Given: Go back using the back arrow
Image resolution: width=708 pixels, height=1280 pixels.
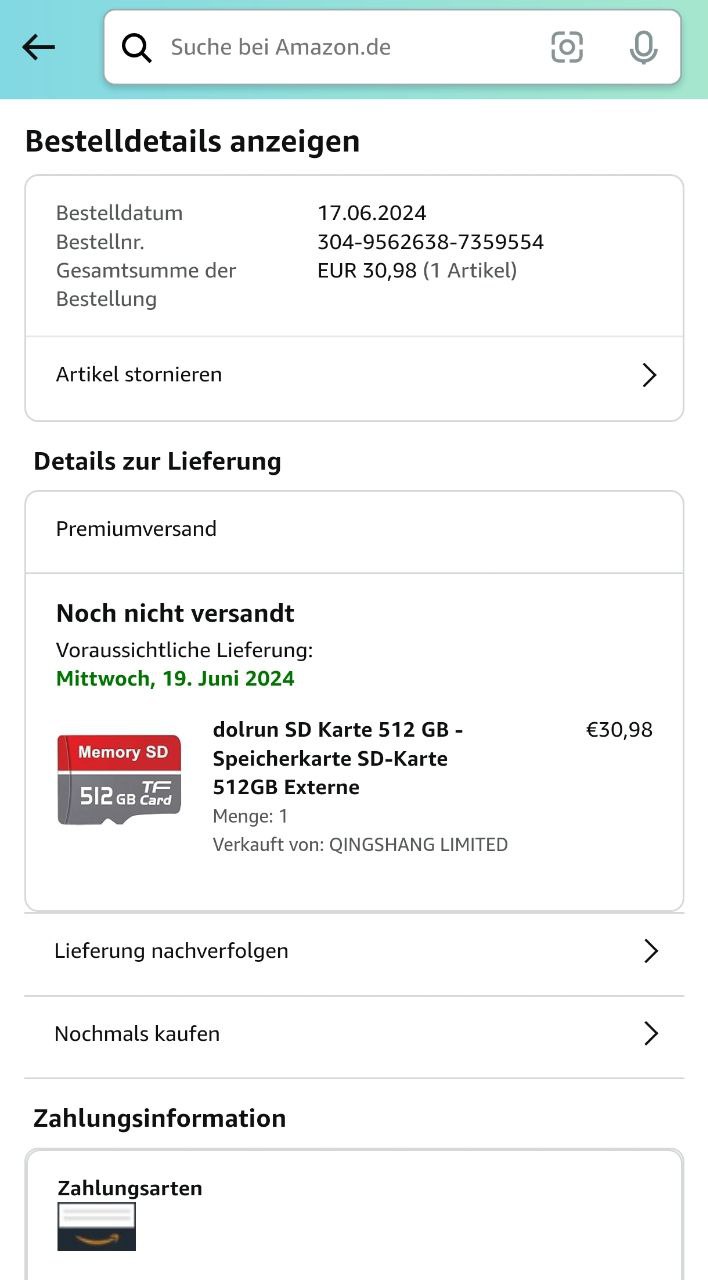Looking at the screenshot, I should coord(38,47).
